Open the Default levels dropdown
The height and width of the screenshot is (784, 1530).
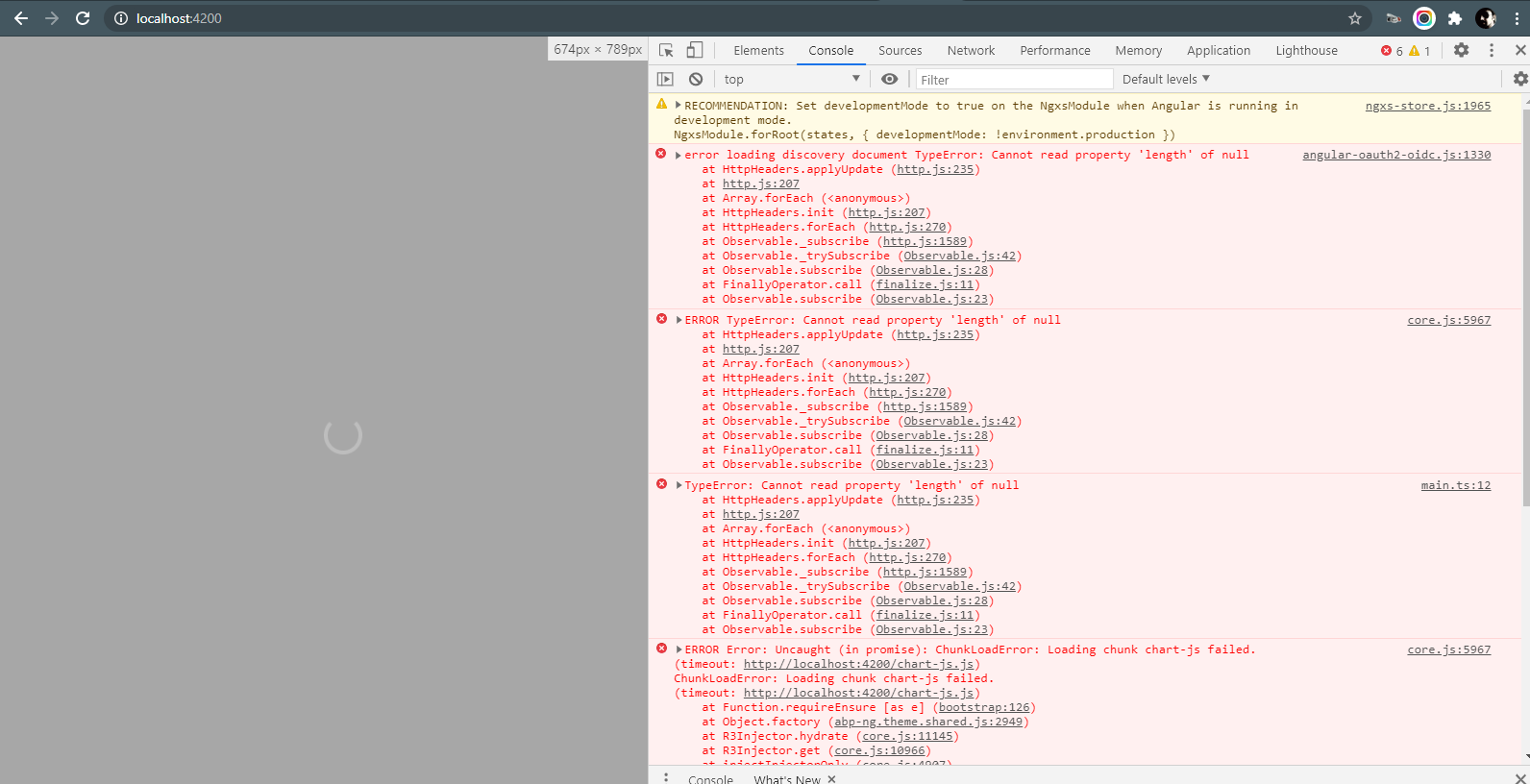tap(1166, 79)
